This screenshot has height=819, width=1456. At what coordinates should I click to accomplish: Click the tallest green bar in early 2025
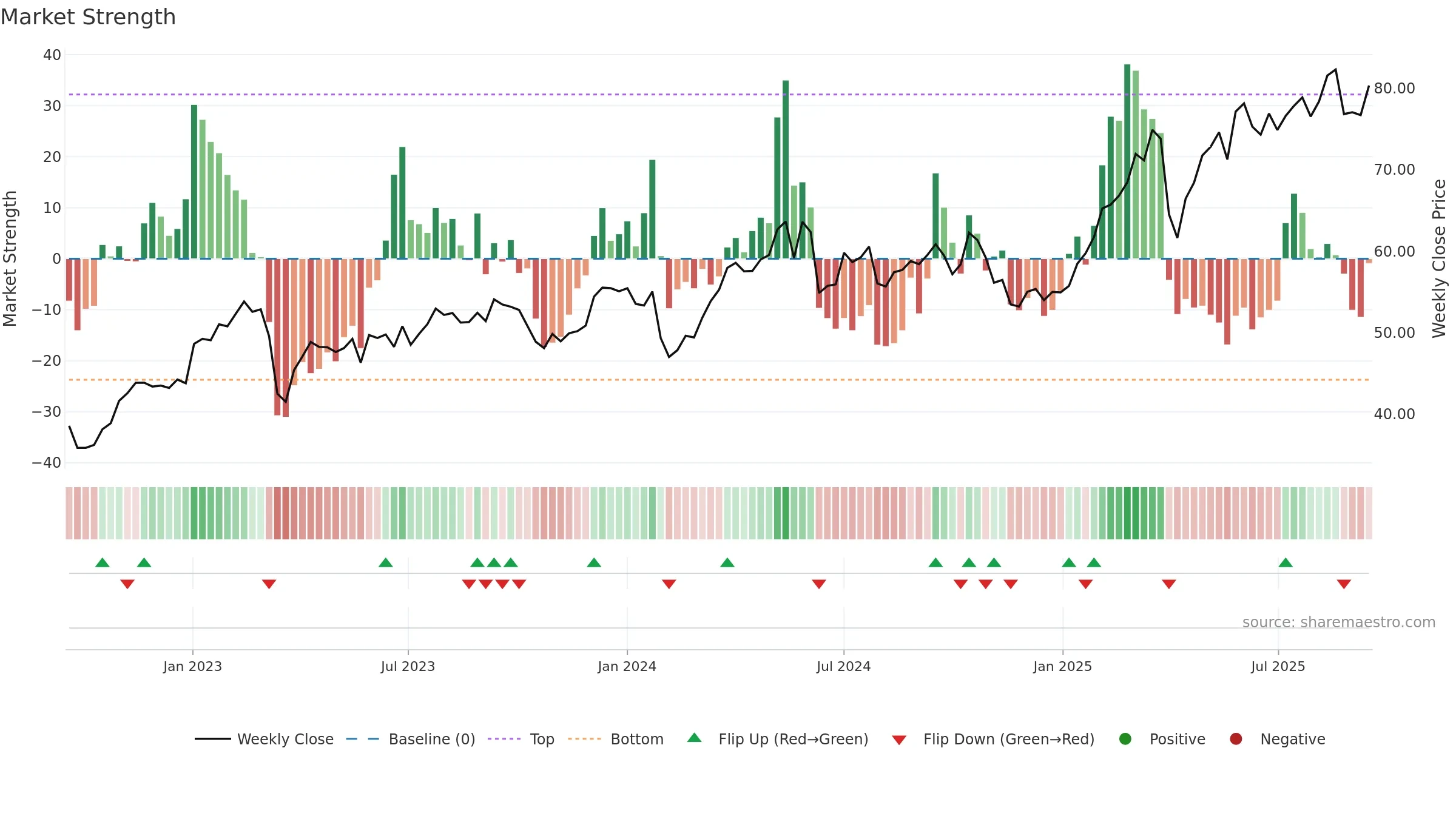click(1127, 161)
